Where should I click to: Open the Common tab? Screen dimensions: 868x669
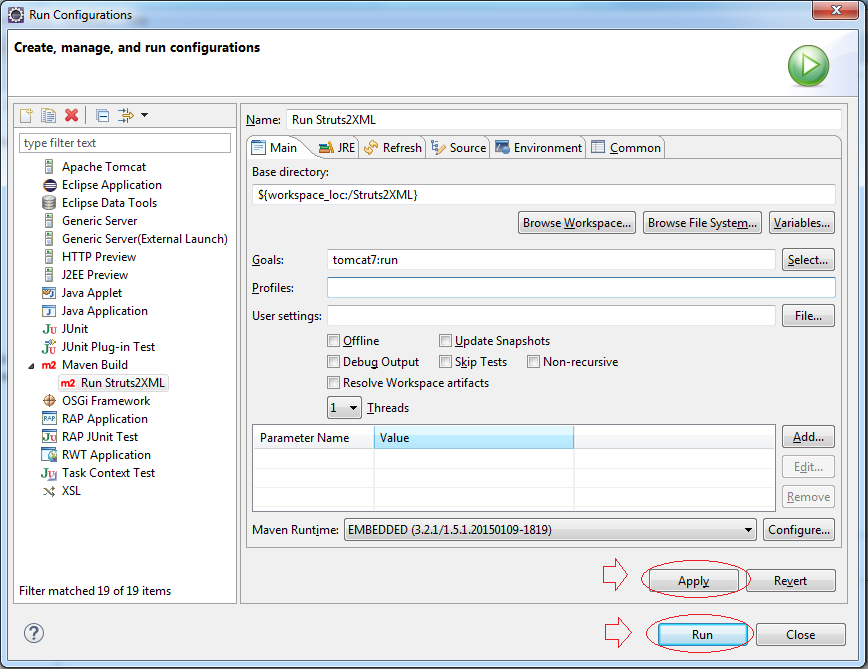pos(626,148)
